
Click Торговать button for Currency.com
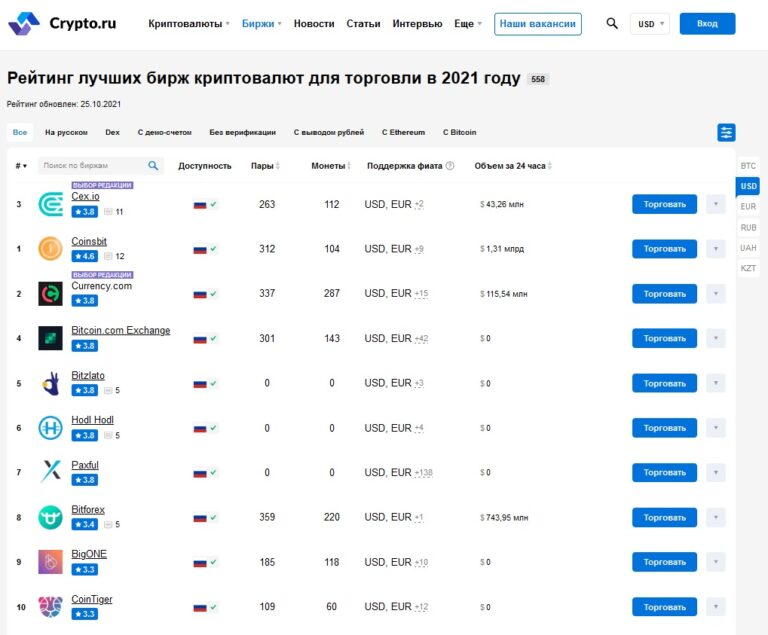tap(664, 293)
